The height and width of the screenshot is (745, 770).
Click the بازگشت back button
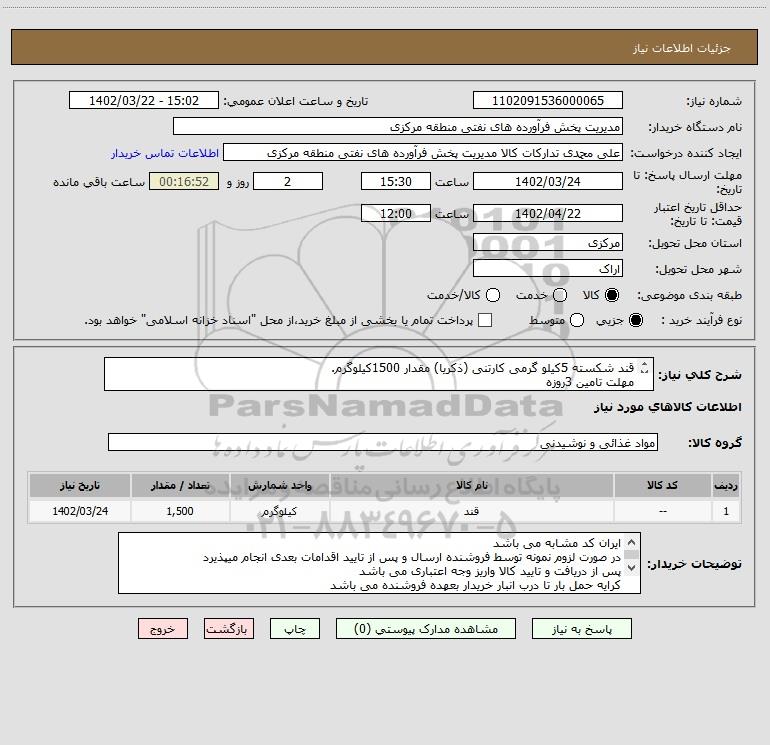coord(229,629)
